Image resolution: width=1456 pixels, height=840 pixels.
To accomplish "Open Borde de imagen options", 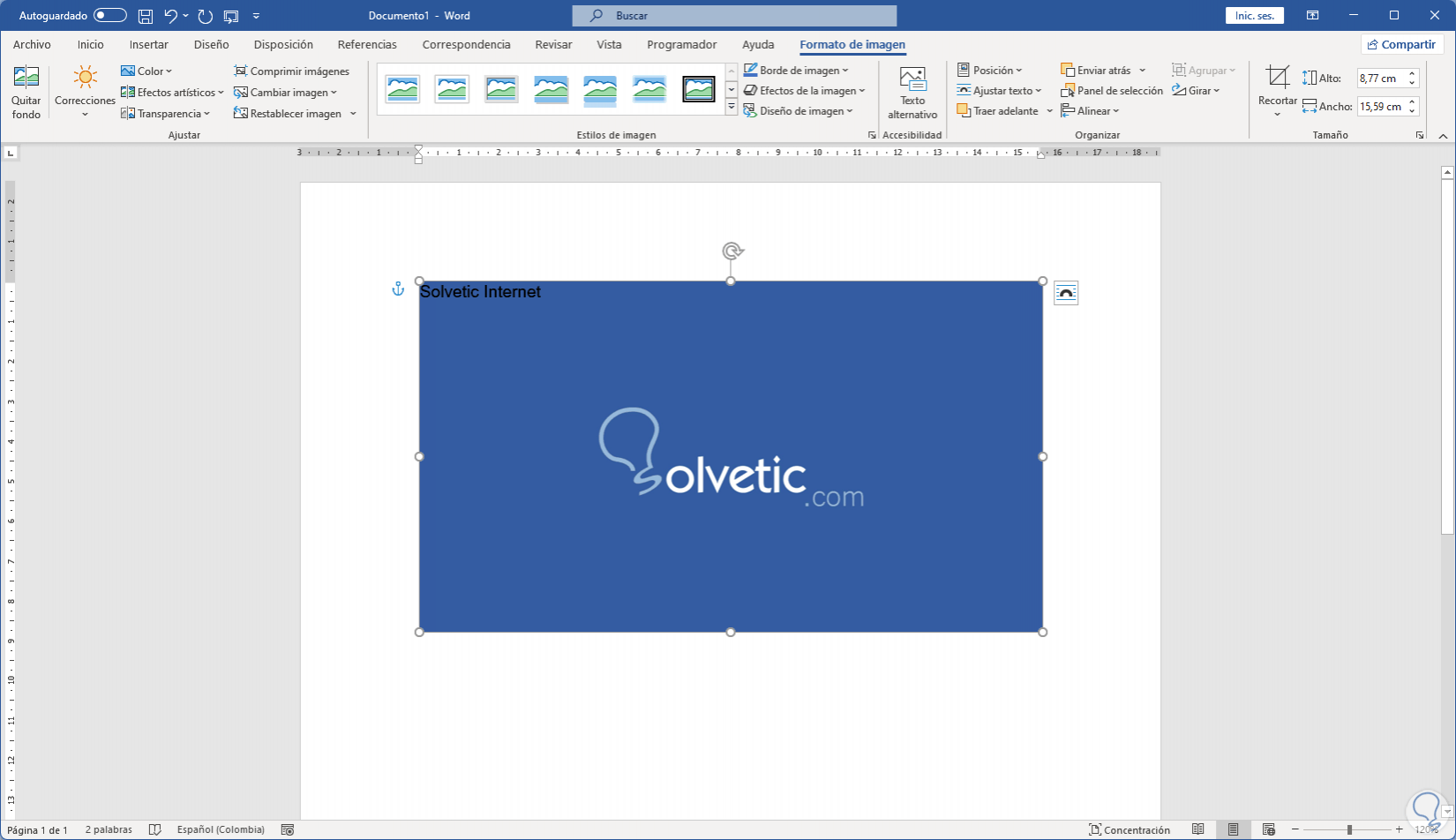I will [x=796, y=71].
